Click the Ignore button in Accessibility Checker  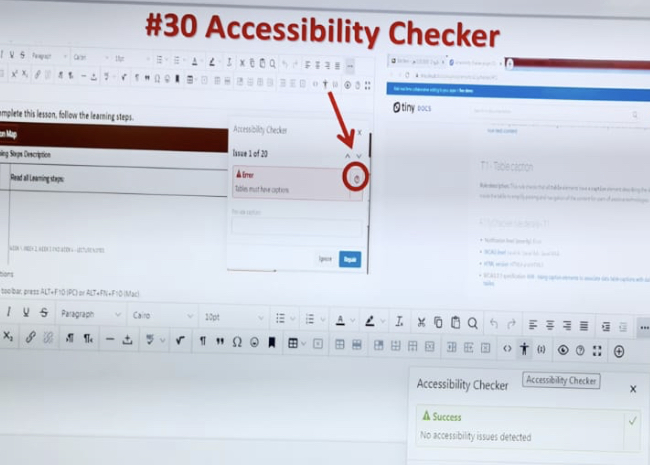click(325, 259)
